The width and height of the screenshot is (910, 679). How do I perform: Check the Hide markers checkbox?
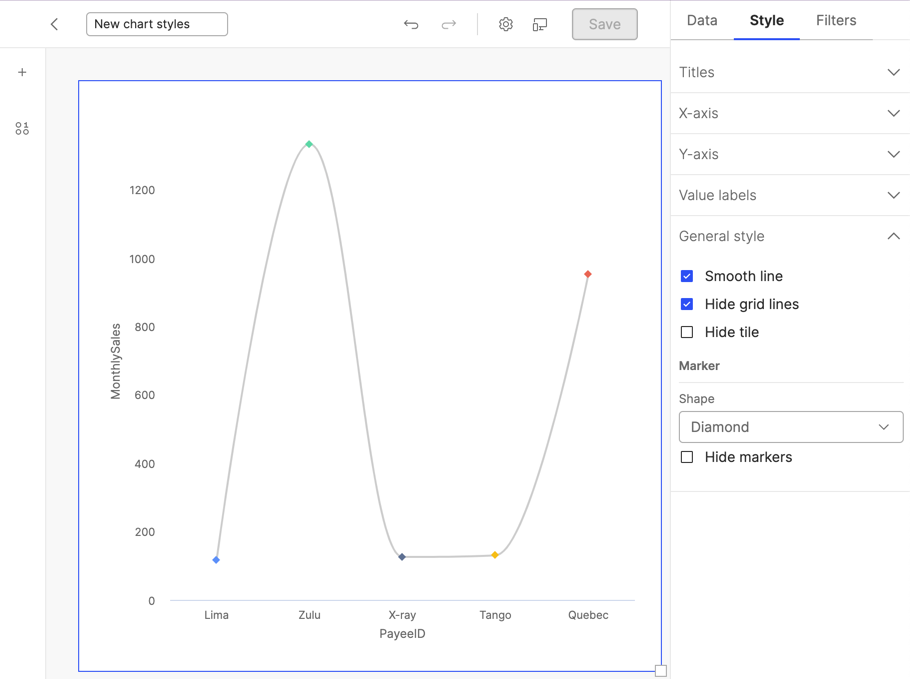point(687,457)
